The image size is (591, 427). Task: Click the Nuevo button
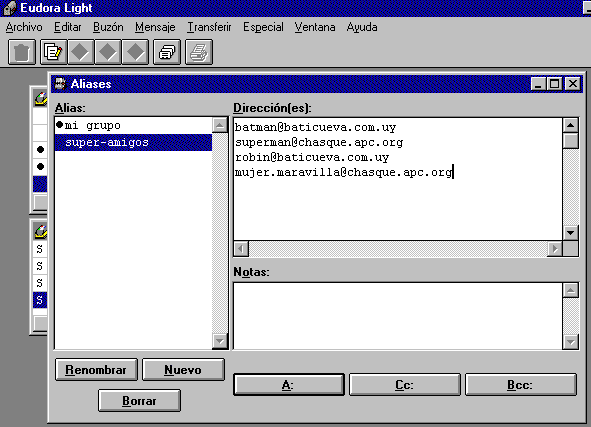click(183, 370)
